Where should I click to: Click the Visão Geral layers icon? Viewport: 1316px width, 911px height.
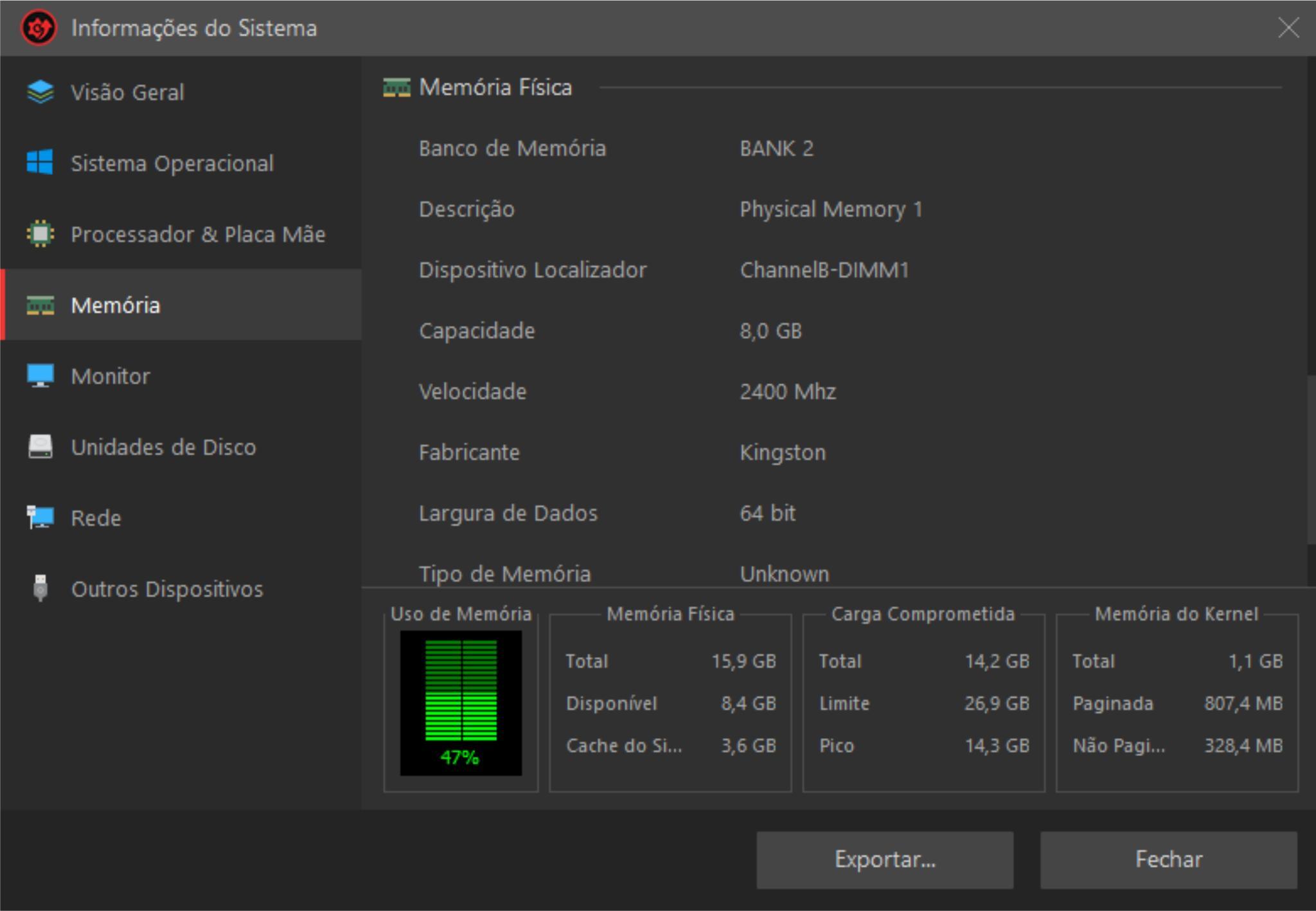[40, 92]
